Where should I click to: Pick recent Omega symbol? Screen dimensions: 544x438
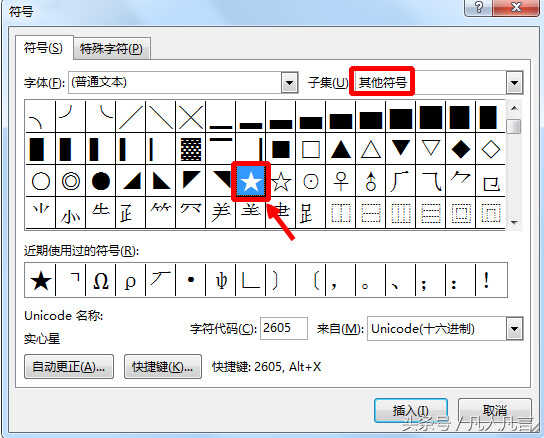101,280
